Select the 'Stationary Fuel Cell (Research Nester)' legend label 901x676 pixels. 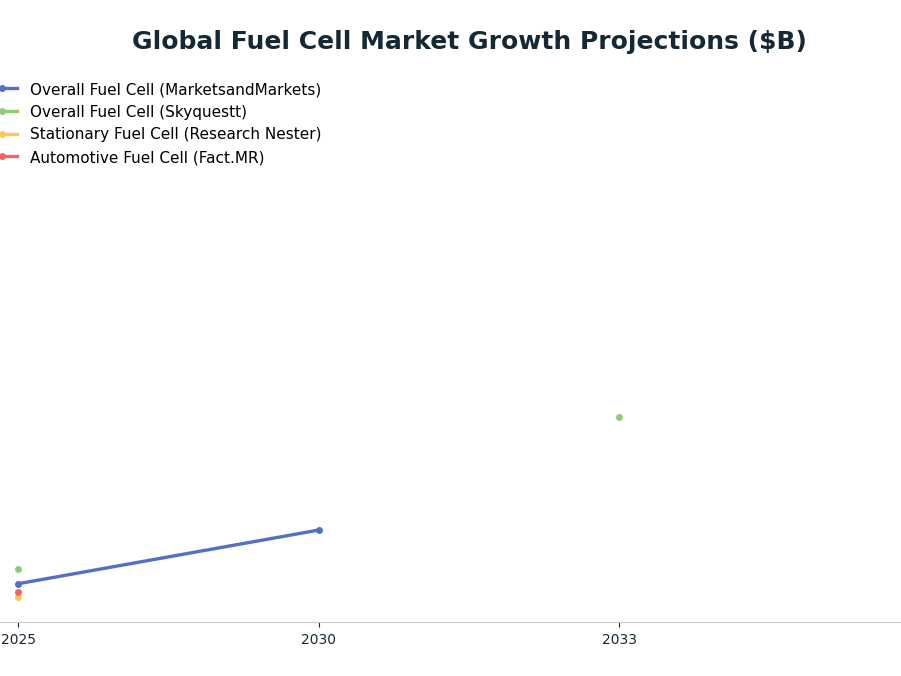175,133
